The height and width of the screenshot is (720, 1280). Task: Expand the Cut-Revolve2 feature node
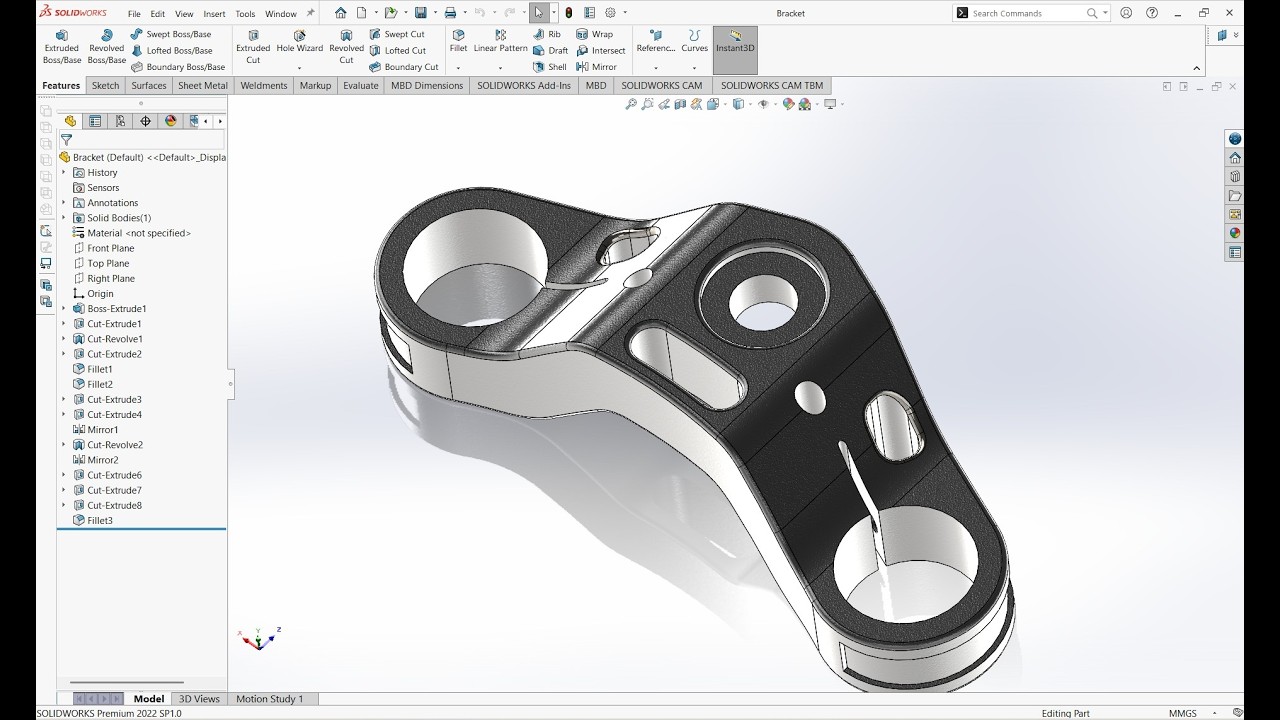point(64,445)
